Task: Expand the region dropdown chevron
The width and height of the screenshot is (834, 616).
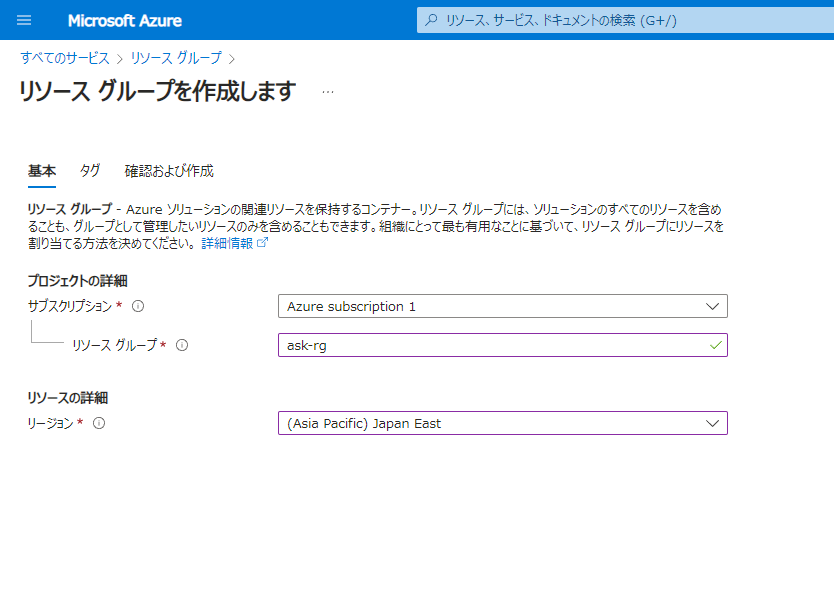Action: click(712, 423)
